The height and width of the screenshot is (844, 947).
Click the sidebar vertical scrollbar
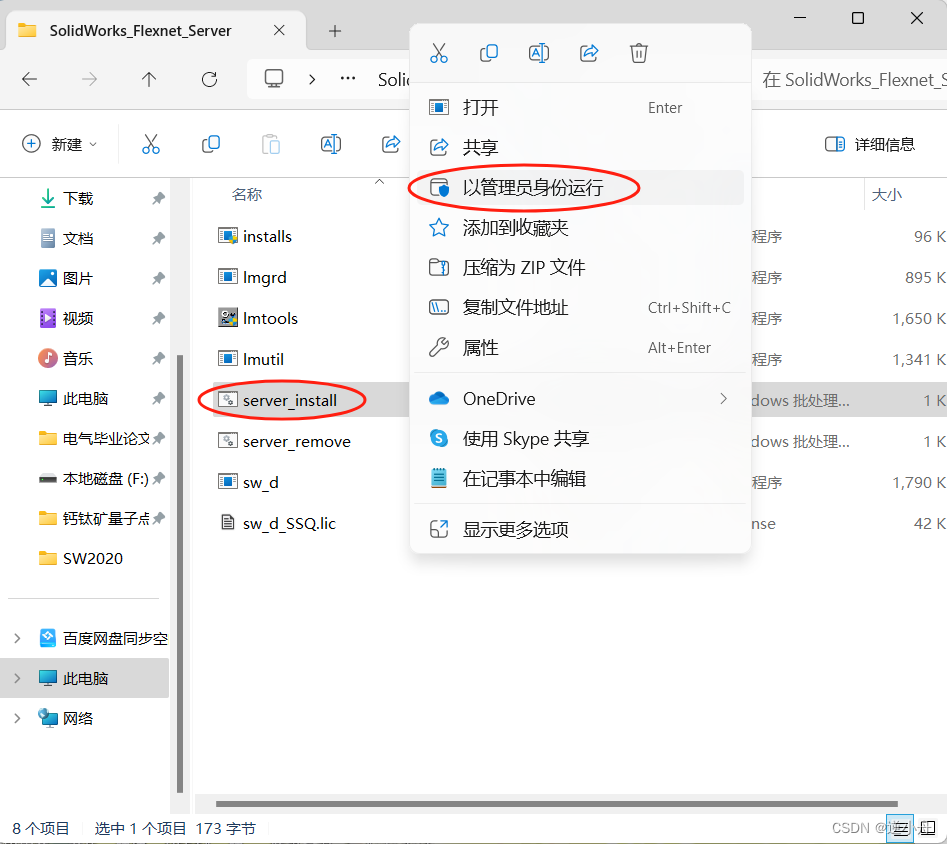[179, 573]
